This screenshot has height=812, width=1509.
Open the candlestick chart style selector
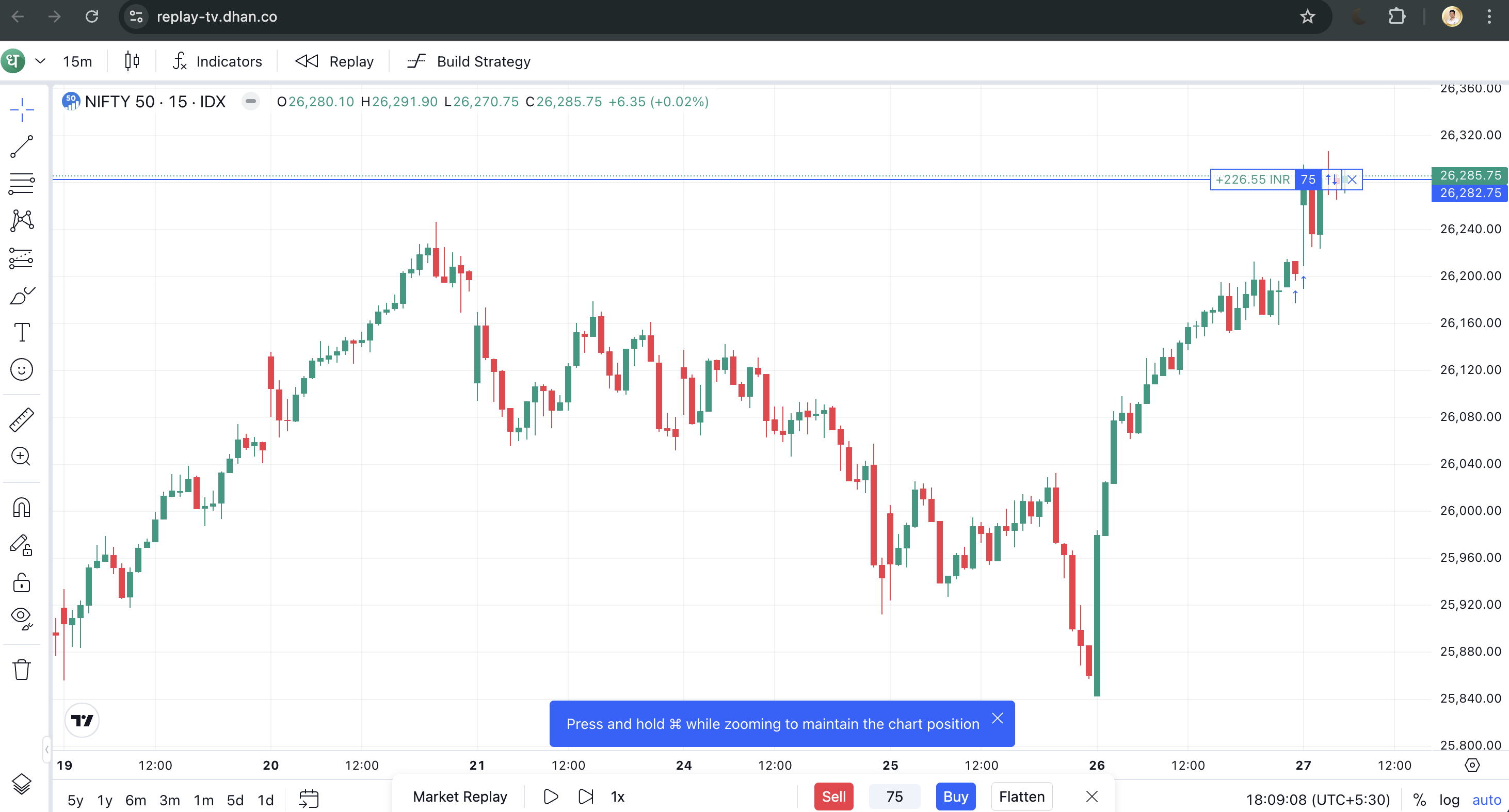[x=132, y=61]
